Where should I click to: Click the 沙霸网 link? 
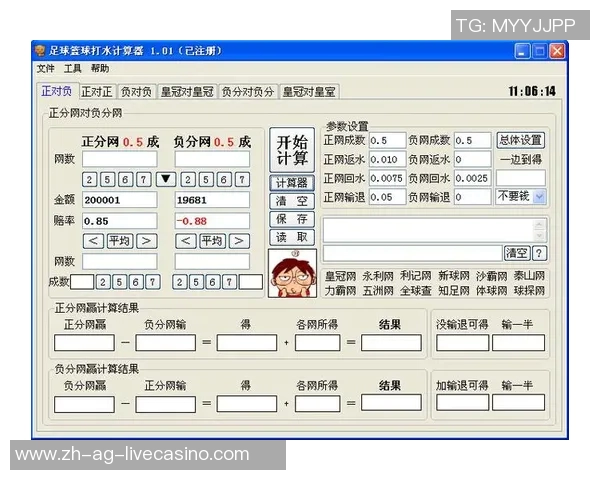point(491,276)
